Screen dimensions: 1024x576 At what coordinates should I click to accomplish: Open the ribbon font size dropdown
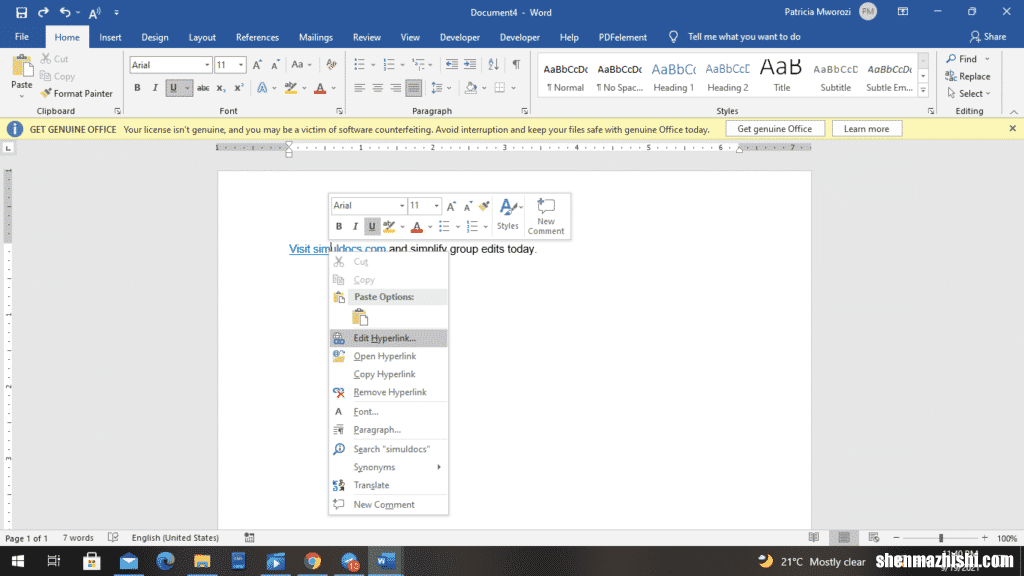[241, 65]
